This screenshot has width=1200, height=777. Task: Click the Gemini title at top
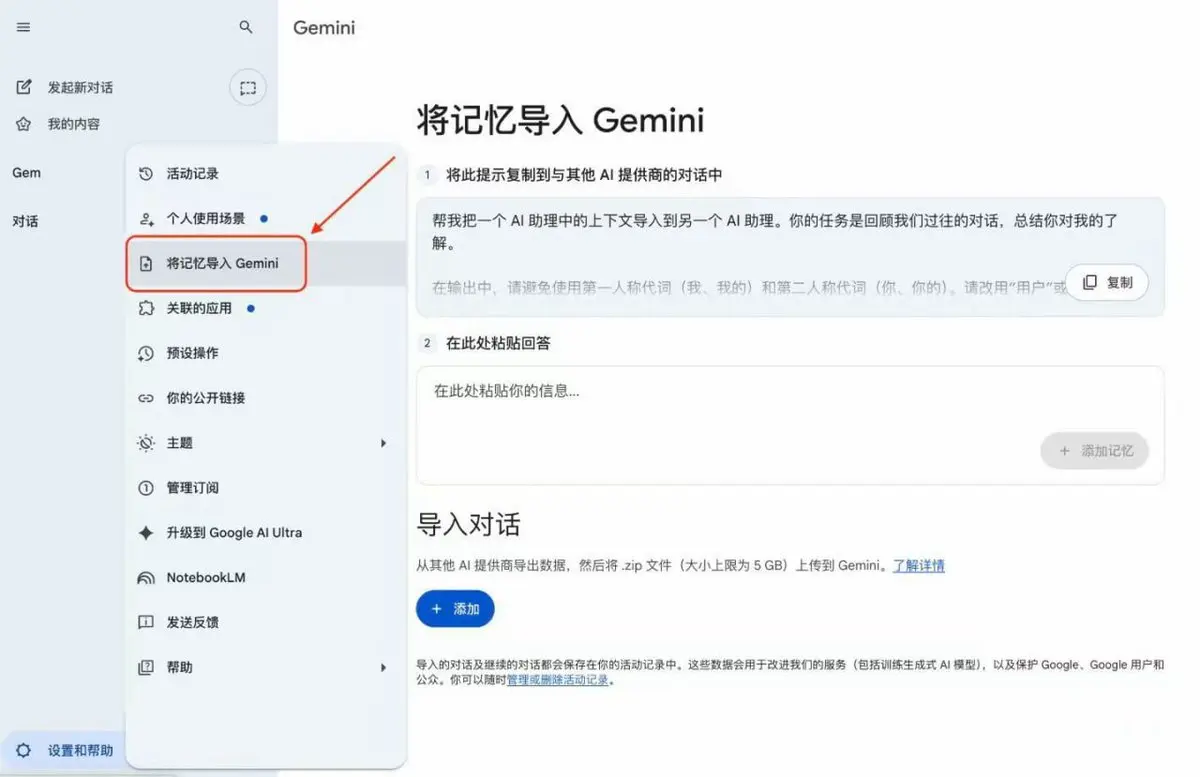[324, 28]
